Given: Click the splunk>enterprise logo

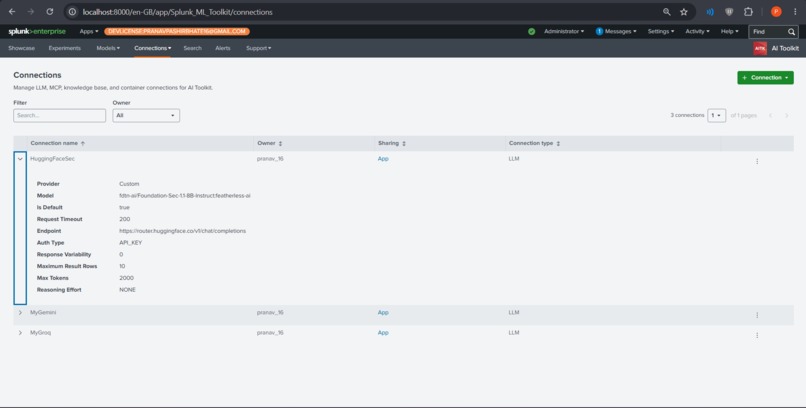Looking at the screenshot, I should [37, 31].
